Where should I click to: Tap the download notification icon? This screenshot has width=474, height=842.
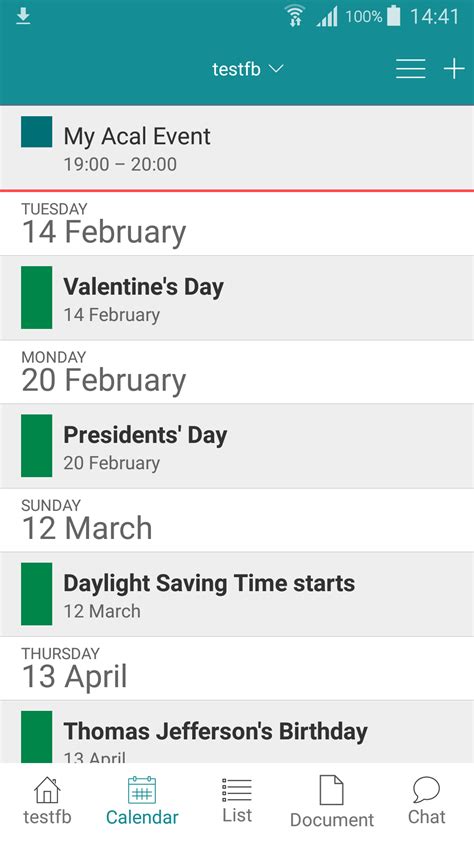click(x=23, y=17)
